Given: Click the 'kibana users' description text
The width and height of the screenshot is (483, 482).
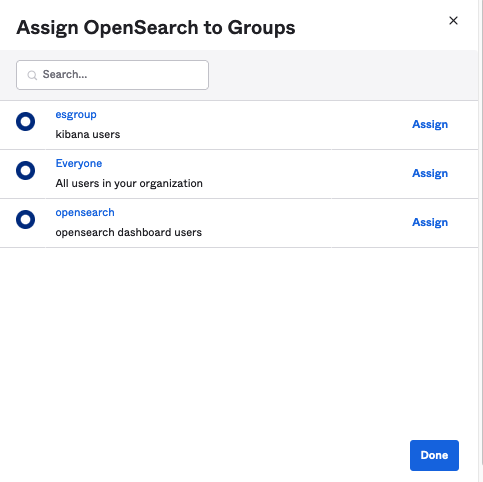Looking at the screenshot, I should click(88, 134).
